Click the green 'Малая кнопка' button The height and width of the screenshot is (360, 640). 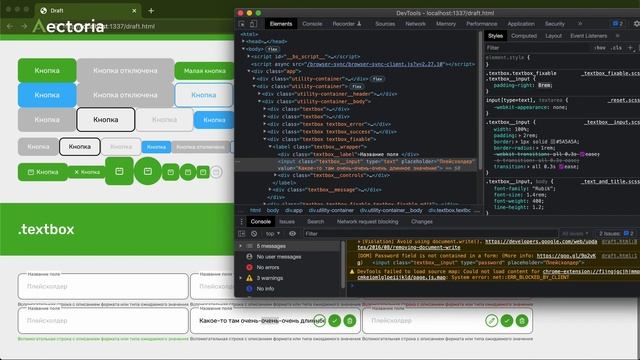[x=204, y=71]
